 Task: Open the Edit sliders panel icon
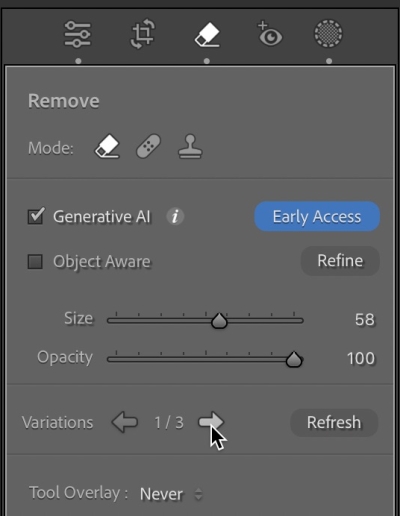click(x=77, y=34)
